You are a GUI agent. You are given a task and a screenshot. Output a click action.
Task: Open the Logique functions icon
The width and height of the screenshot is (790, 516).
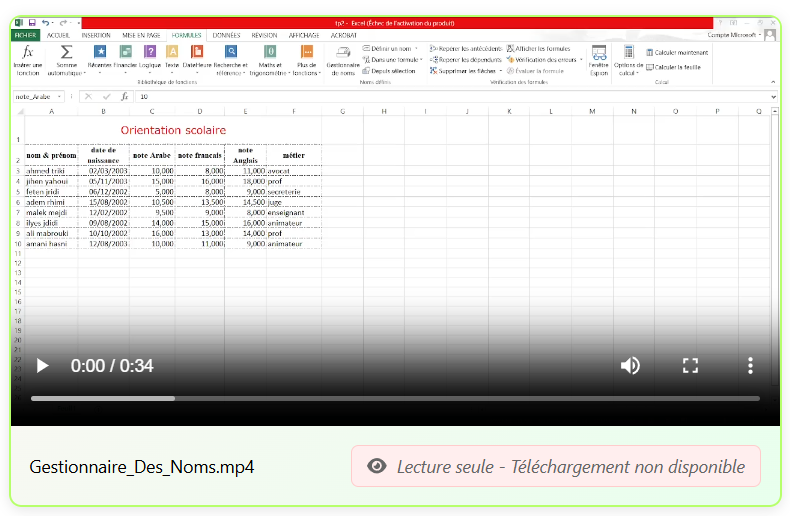[x=150, y=51]
